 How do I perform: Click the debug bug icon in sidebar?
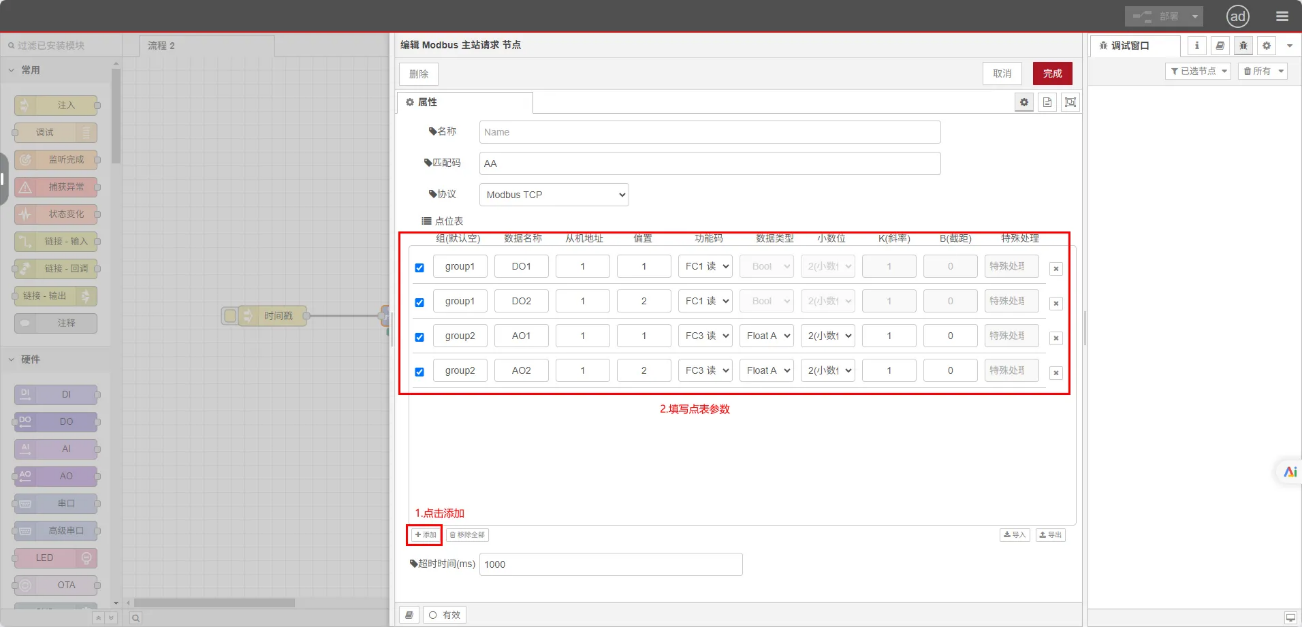pyautogui.click(x=1243, y=46)
